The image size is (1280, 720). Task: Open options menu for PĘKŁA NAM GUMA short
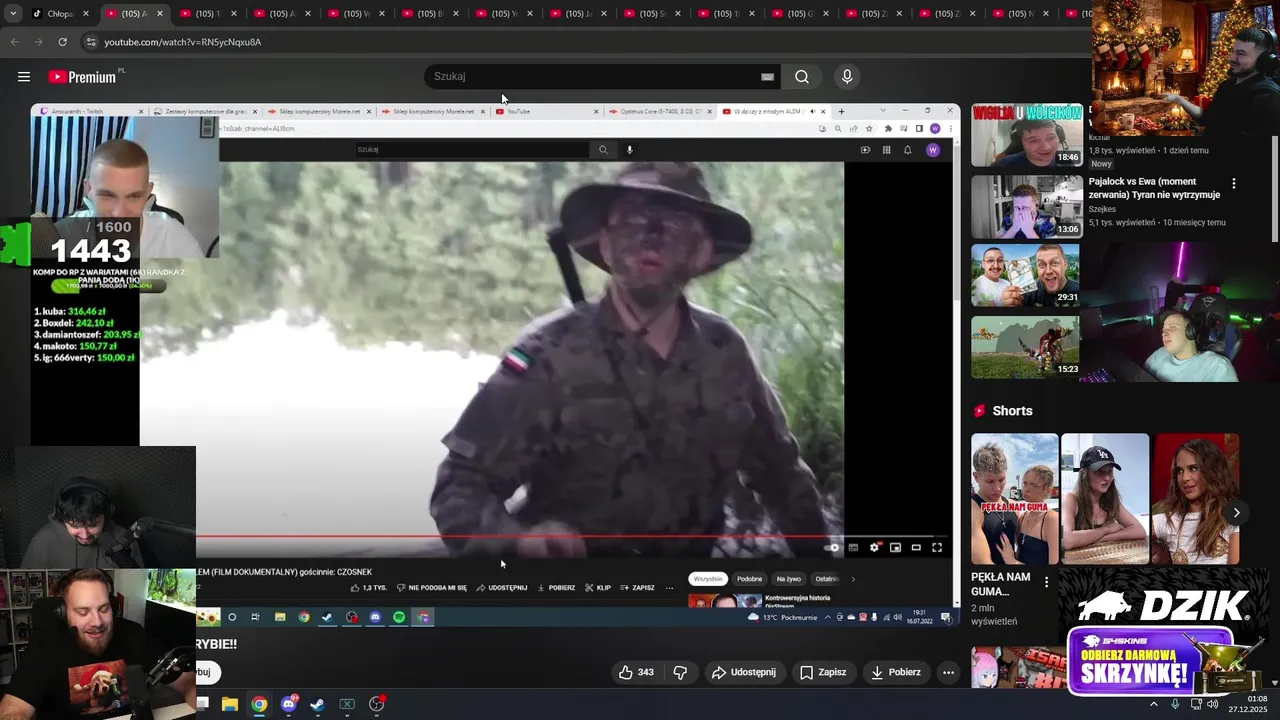[x=1047, y=582]
